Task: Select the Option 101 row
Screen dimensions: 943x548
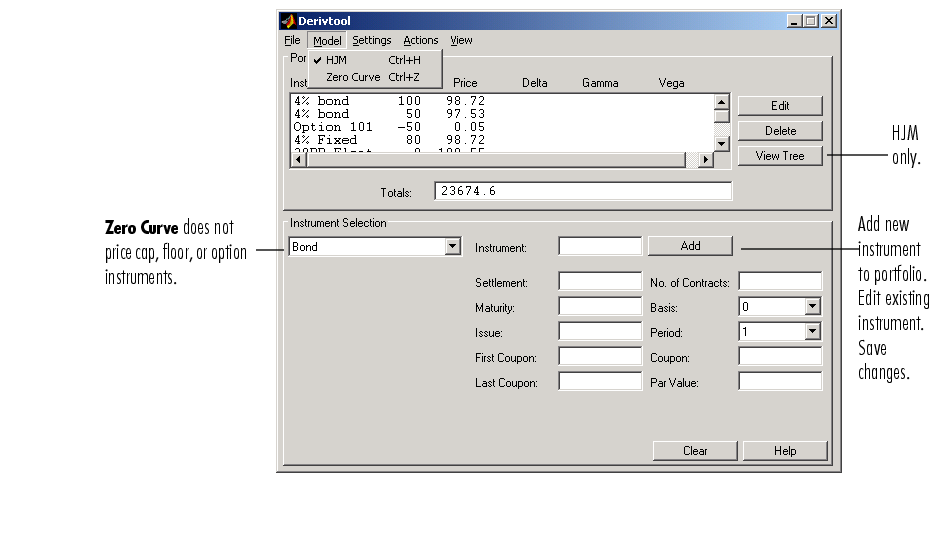Action: tap(502, 127)
